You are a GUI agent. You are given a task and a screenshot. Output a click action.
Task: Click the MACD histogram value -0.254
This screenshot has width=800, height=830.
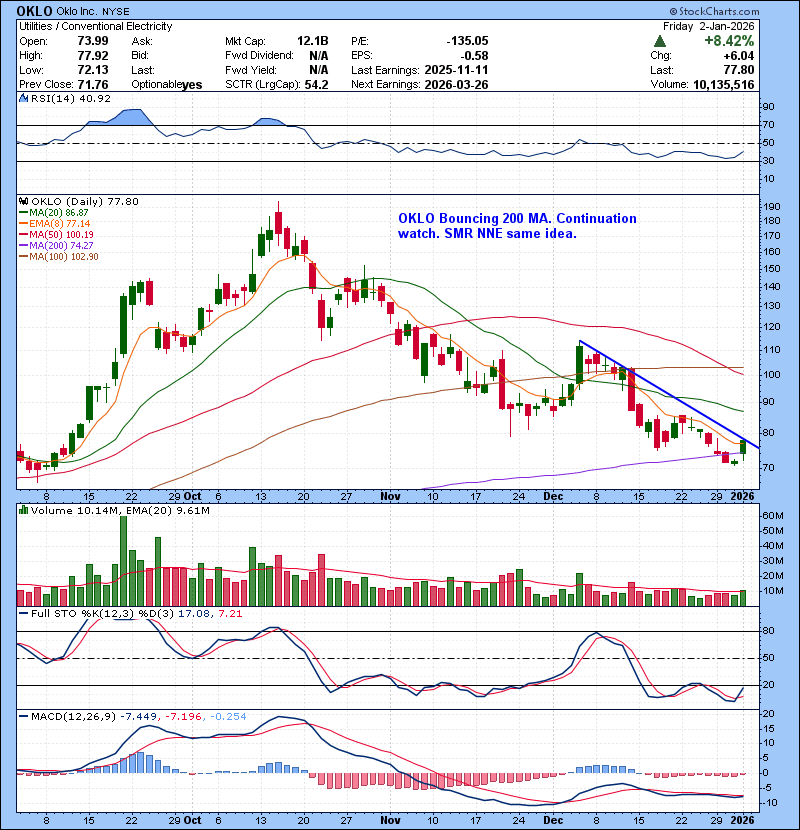(228, 716)
